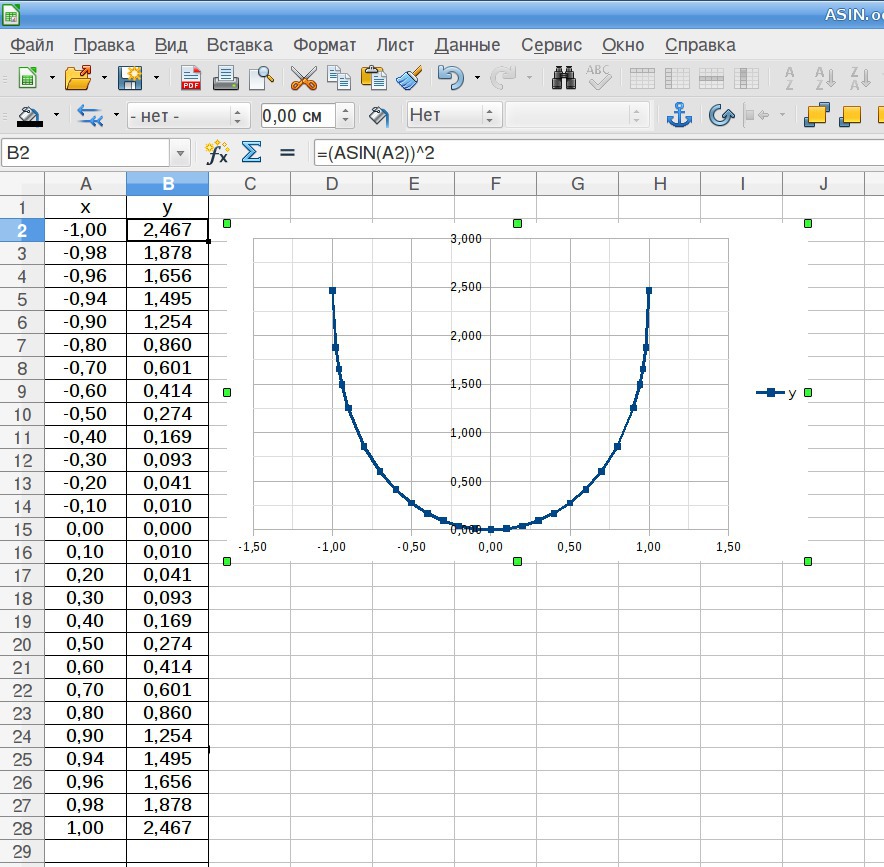Open the Данные menu
This screenshot has height=867, width=884.
pyautogui.click(x=467, y=45)
